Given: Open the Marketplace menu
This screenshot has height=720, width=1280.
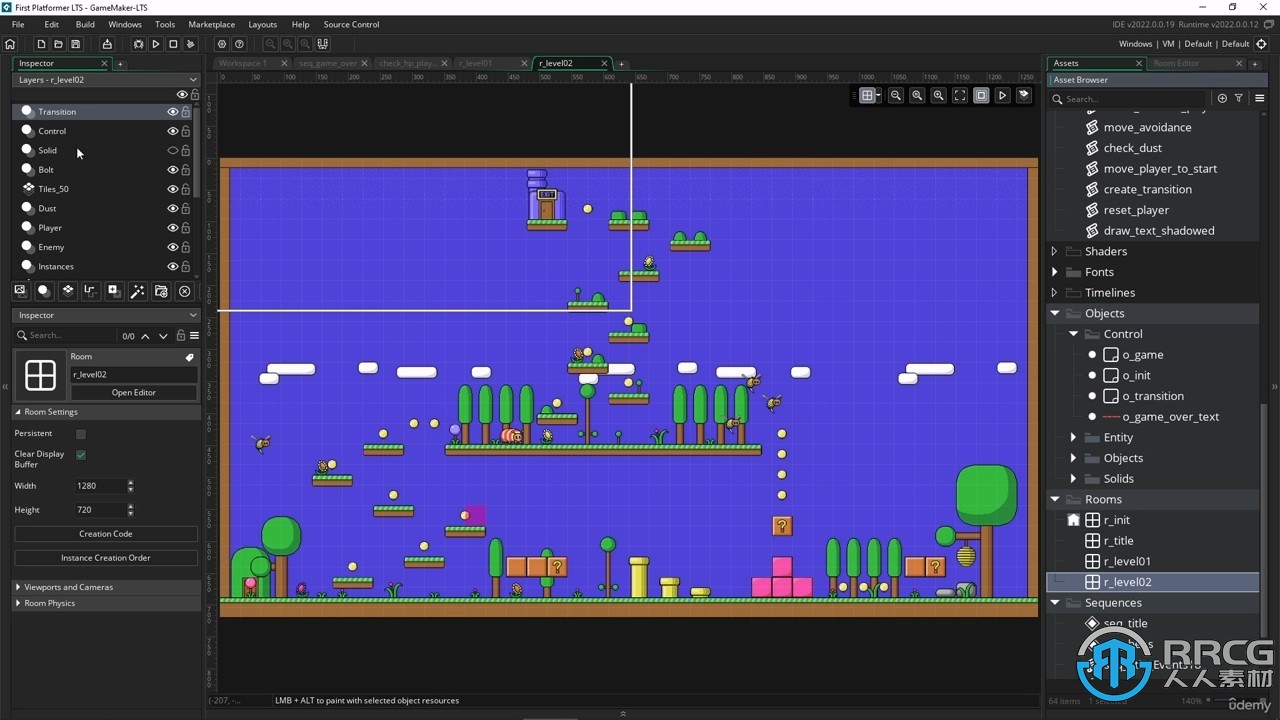Looking at the screenshot, I should pyautogui.click(x=212, y=24).
